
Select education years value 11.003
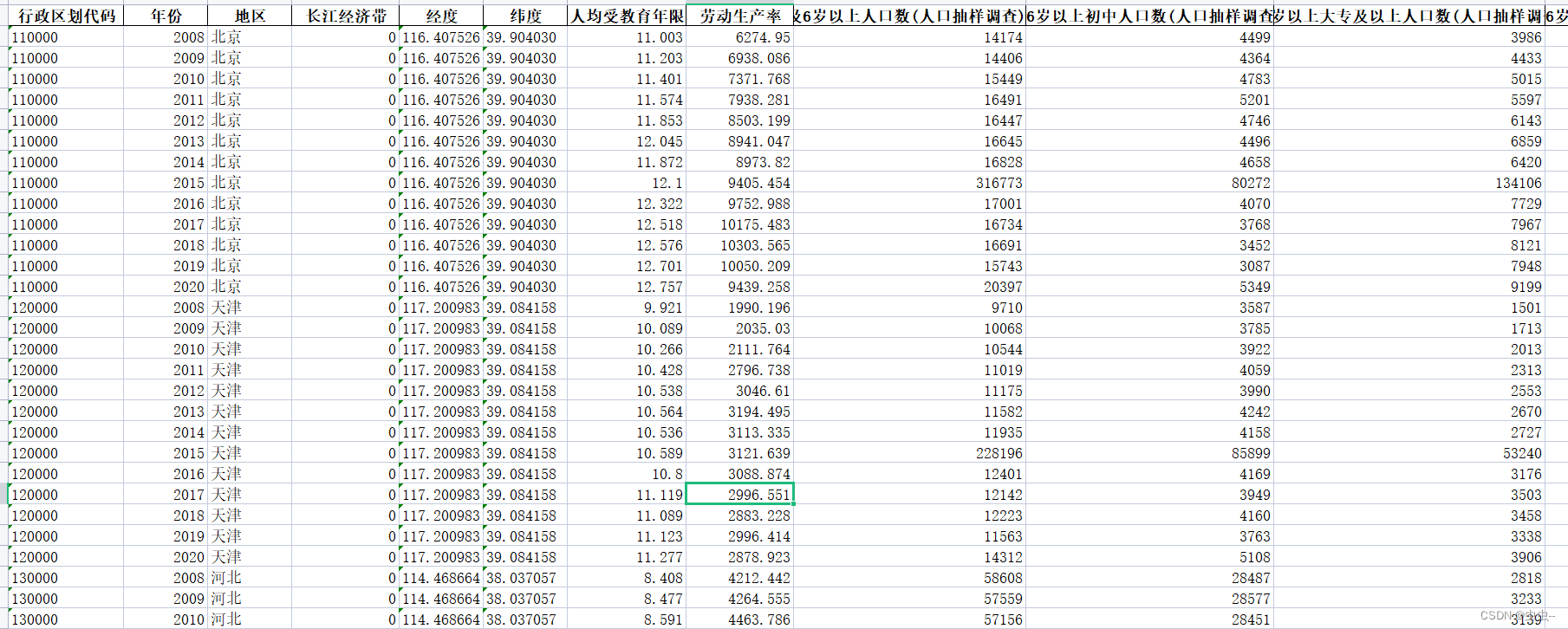[x=627, y=37]
